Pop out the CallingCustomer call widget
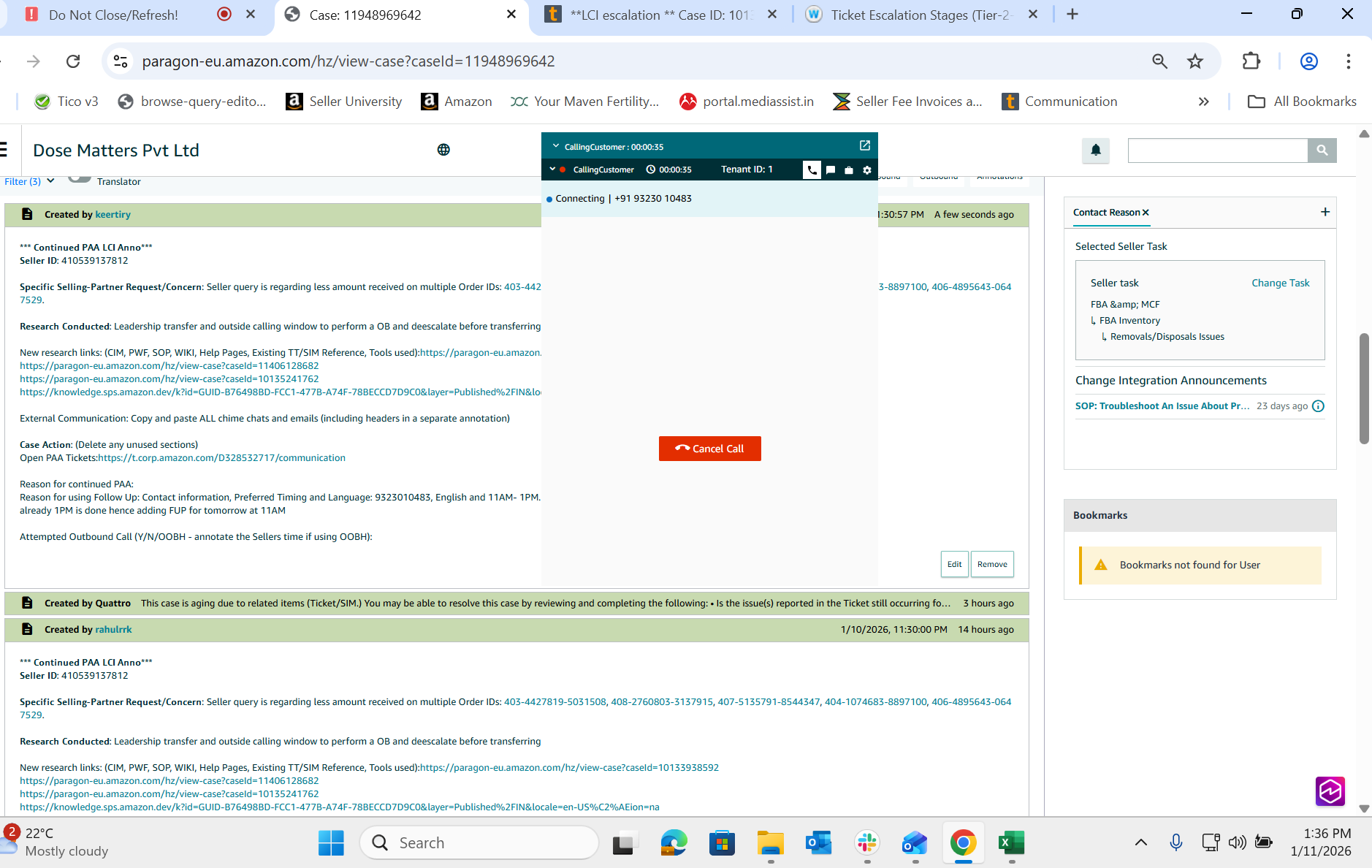 (865, 145)
